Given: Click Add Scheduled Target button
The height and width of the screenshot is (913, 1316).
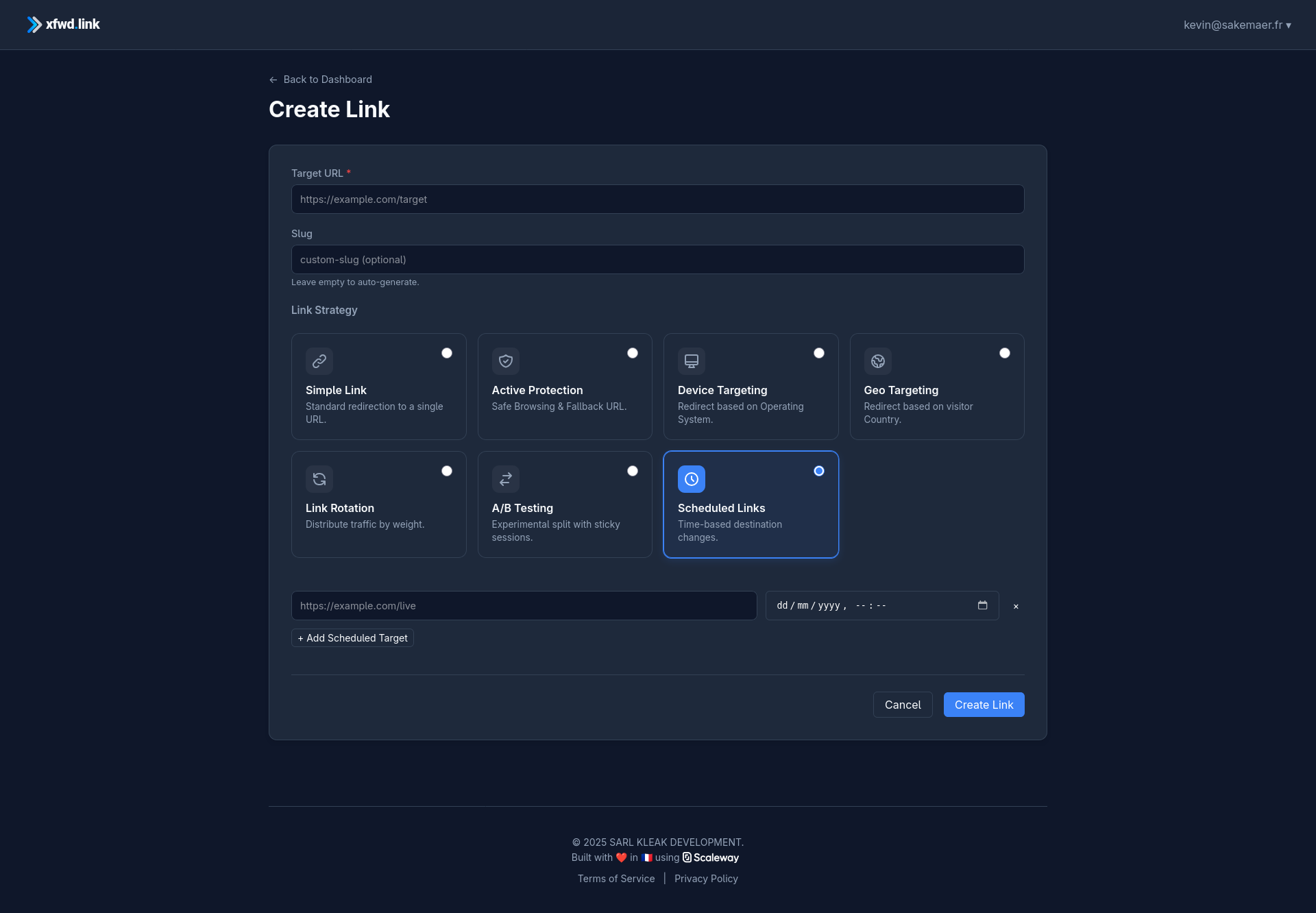Looking at the screenshot, I should click(352, 638).
